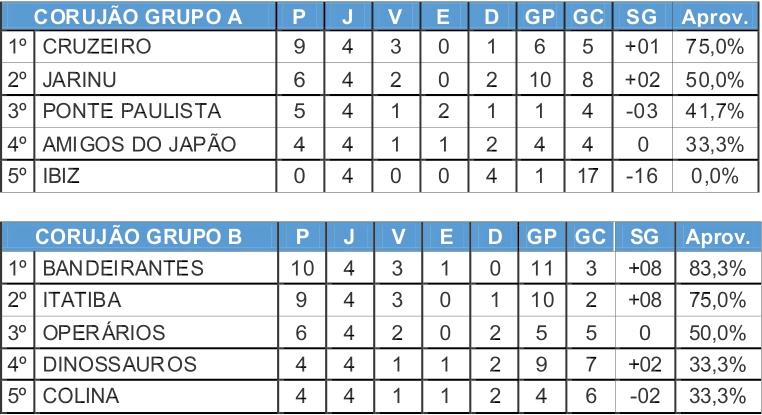This screenshot has height=415, width=762.
Task: Select Bandeirantes' 83,3% aproveitamento cell
Action: pos(718,268)
